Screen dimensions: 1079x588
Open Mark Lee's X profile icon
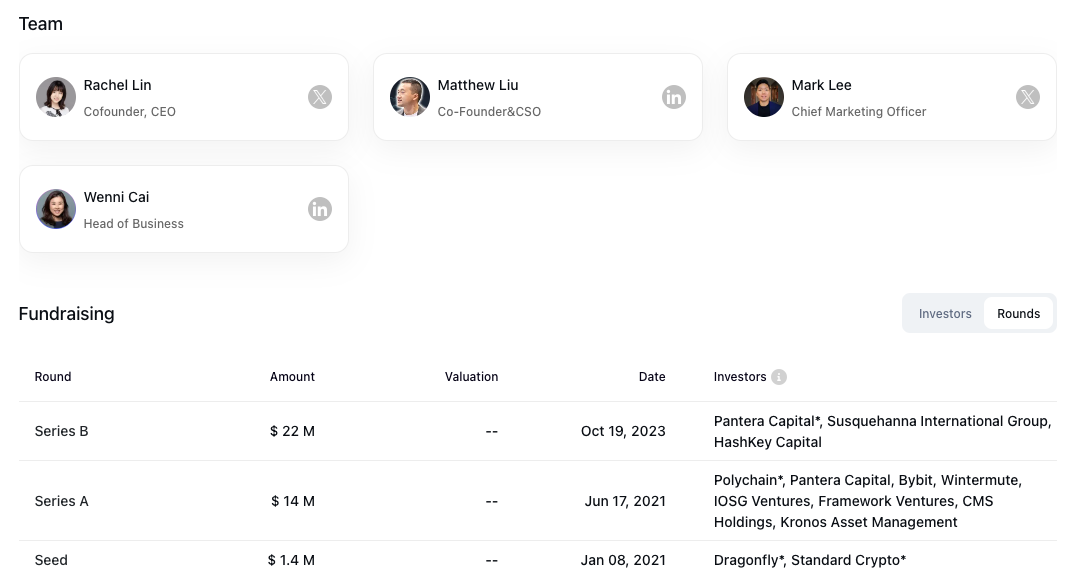pyautogui.click(x=1027, y=97)
